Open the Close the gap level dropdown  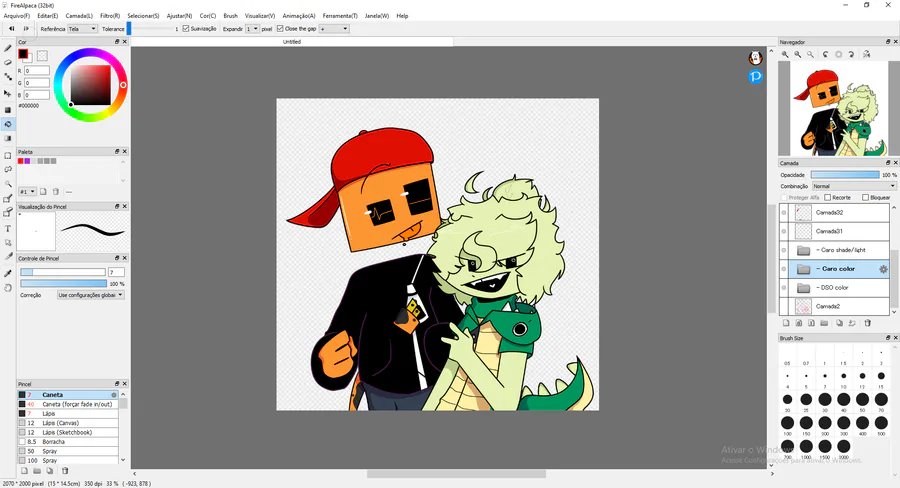tap(334, 29)
